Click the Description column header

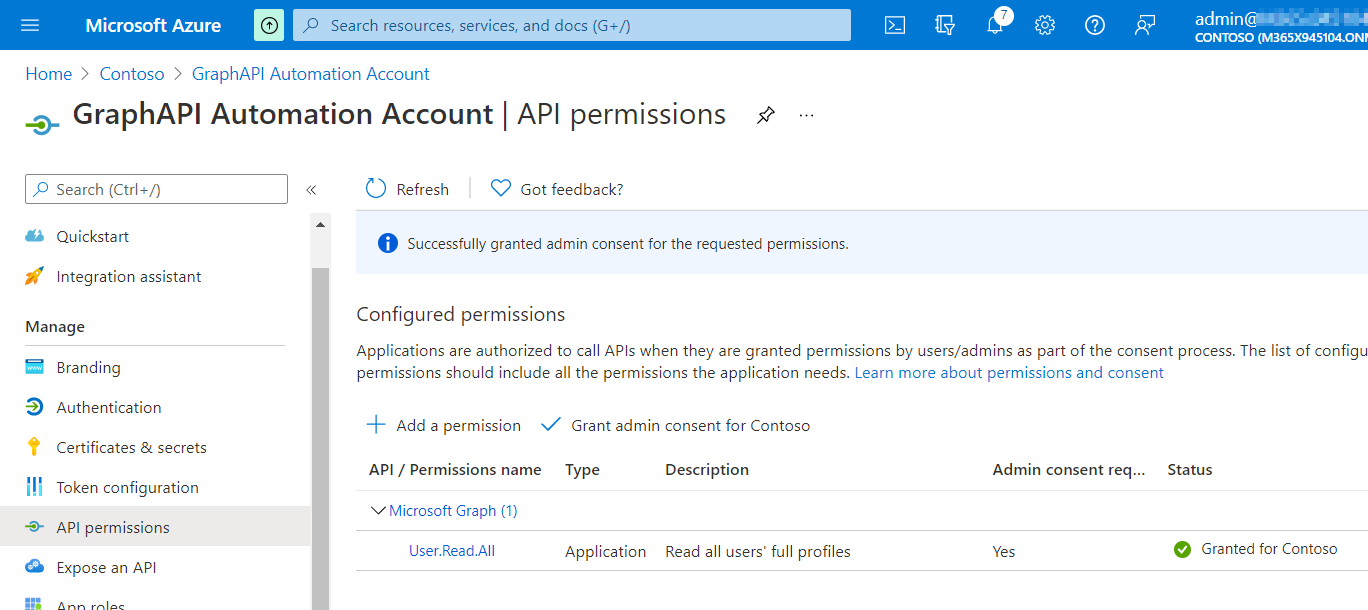point(707,470)
